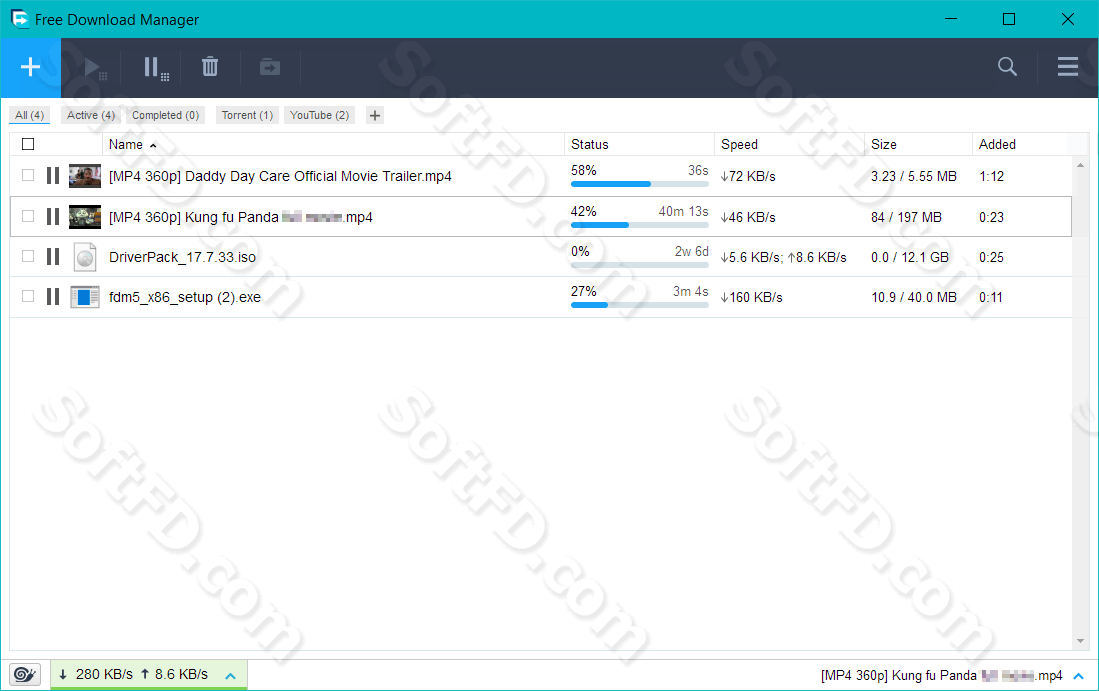Image resolution: width=1099 pixels, height=691 pixels.
Task: Click the 72 KB/s speed value
Action: coord(748,177)
